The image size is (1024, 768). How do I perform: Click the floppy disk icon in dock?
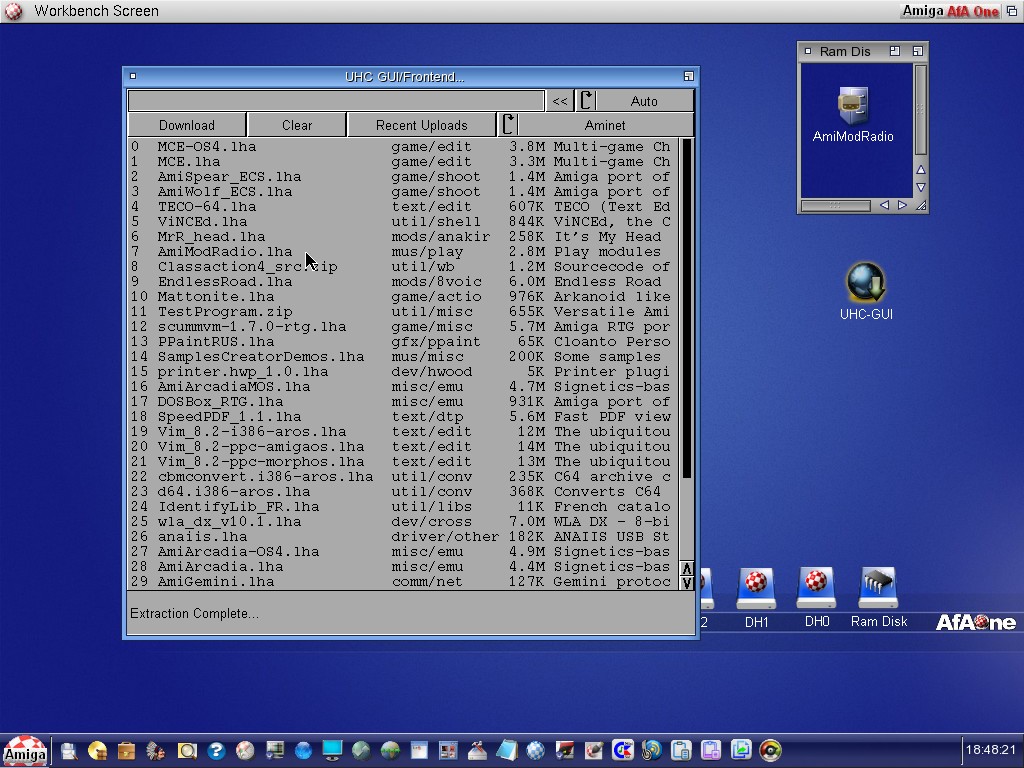point(68,750)
